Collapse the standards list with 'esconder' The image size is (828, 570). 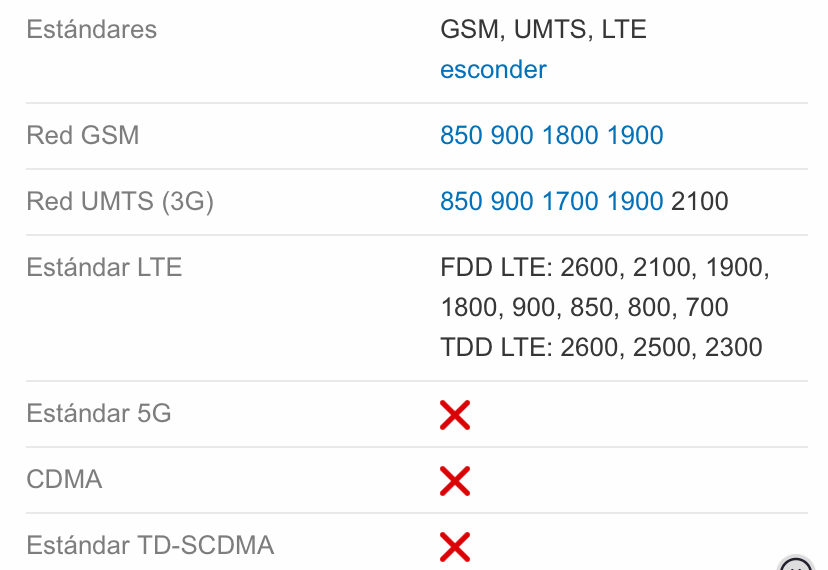pos(493,70)
